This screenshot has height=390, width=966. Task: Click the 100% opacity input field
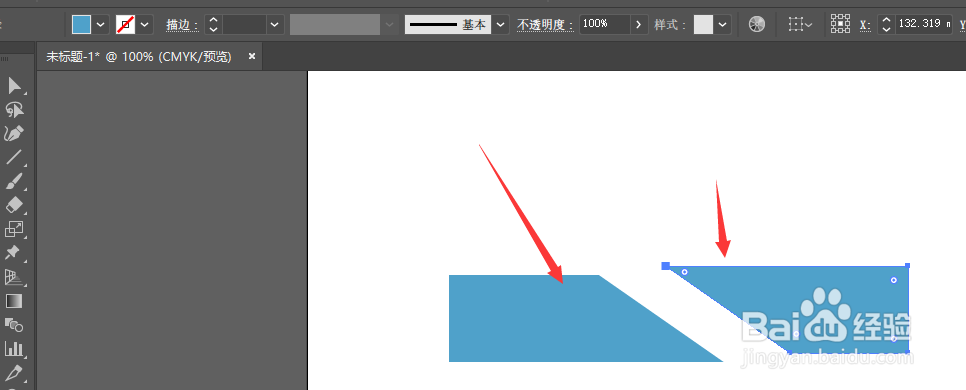coord(605,25)
